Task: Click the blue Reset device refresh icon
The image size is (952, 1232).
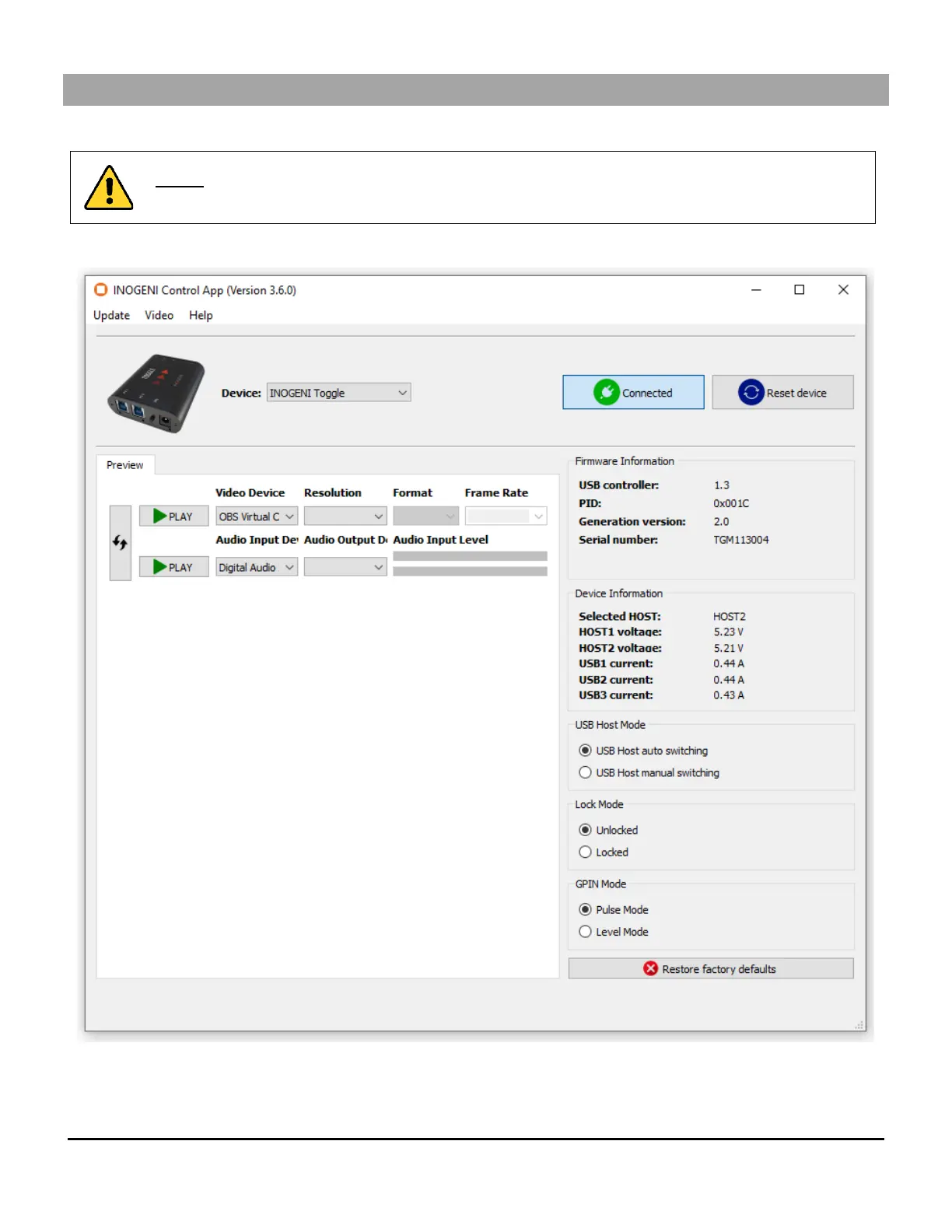Action: pyautogui.click(x=751, y=392)
